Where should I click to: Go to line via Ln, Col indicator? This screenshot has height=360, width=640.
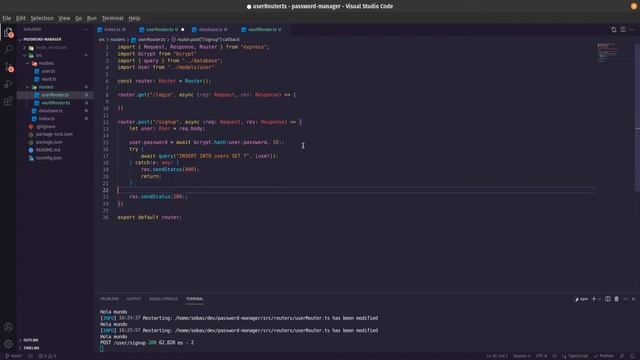pos(497,356)
